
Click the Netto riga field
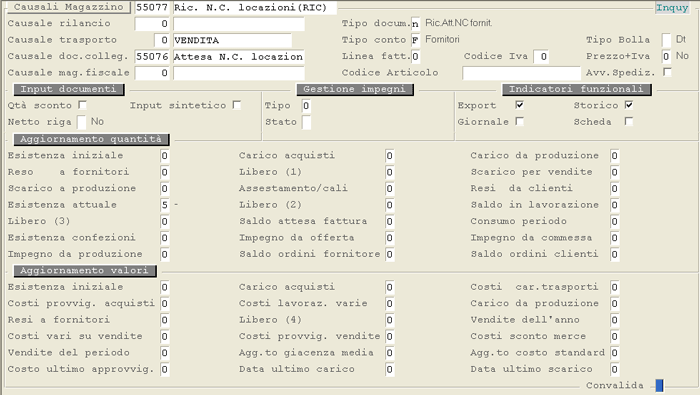(82, 122)
